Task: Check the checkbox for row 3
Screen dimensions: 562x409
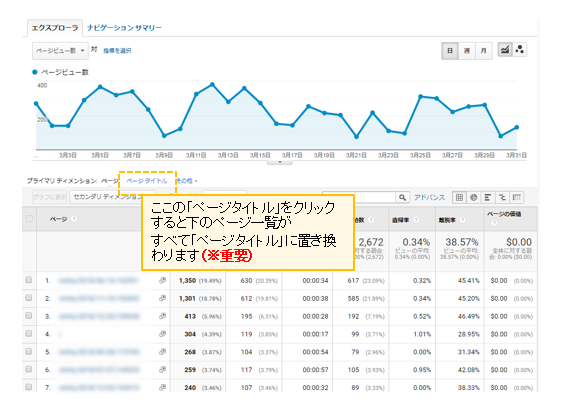Action: [29, 316]
